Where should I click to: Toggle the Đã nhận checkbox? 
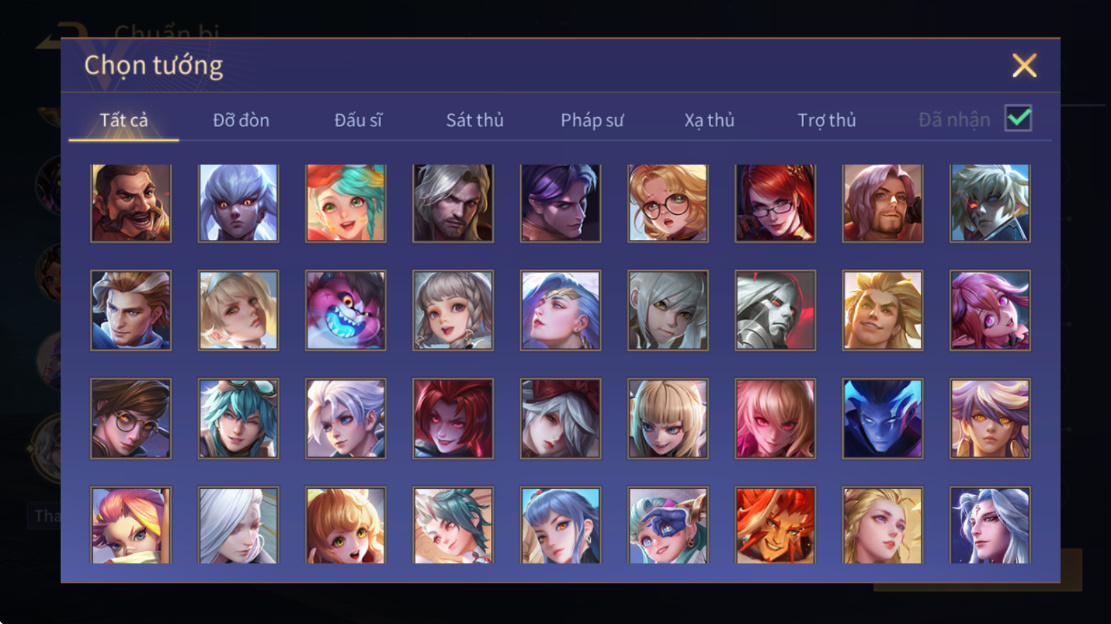[x=1018, y=118]
